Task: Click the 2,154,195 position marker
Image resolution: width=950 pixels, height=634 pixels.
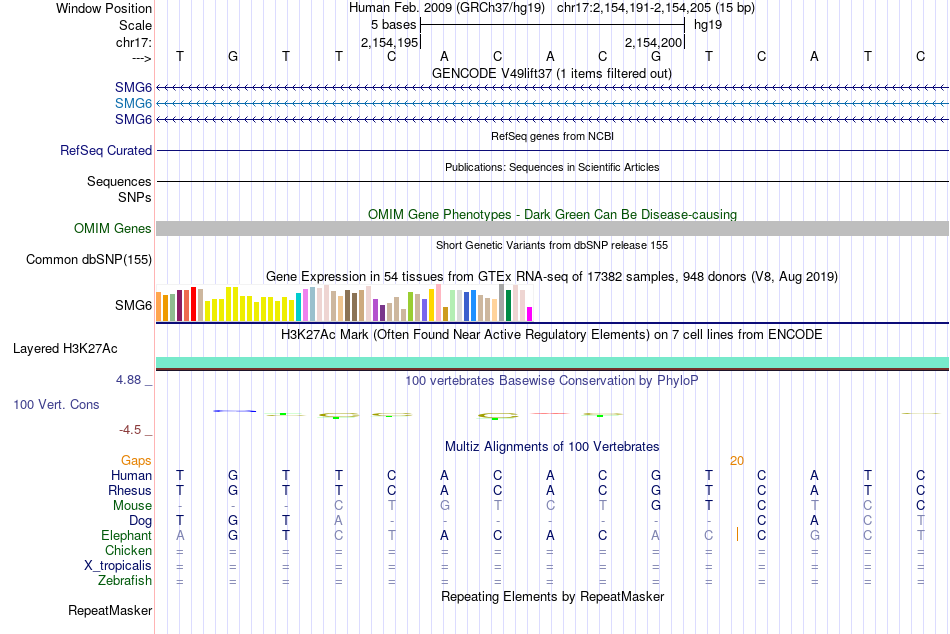Action: [x=390, y=42]
